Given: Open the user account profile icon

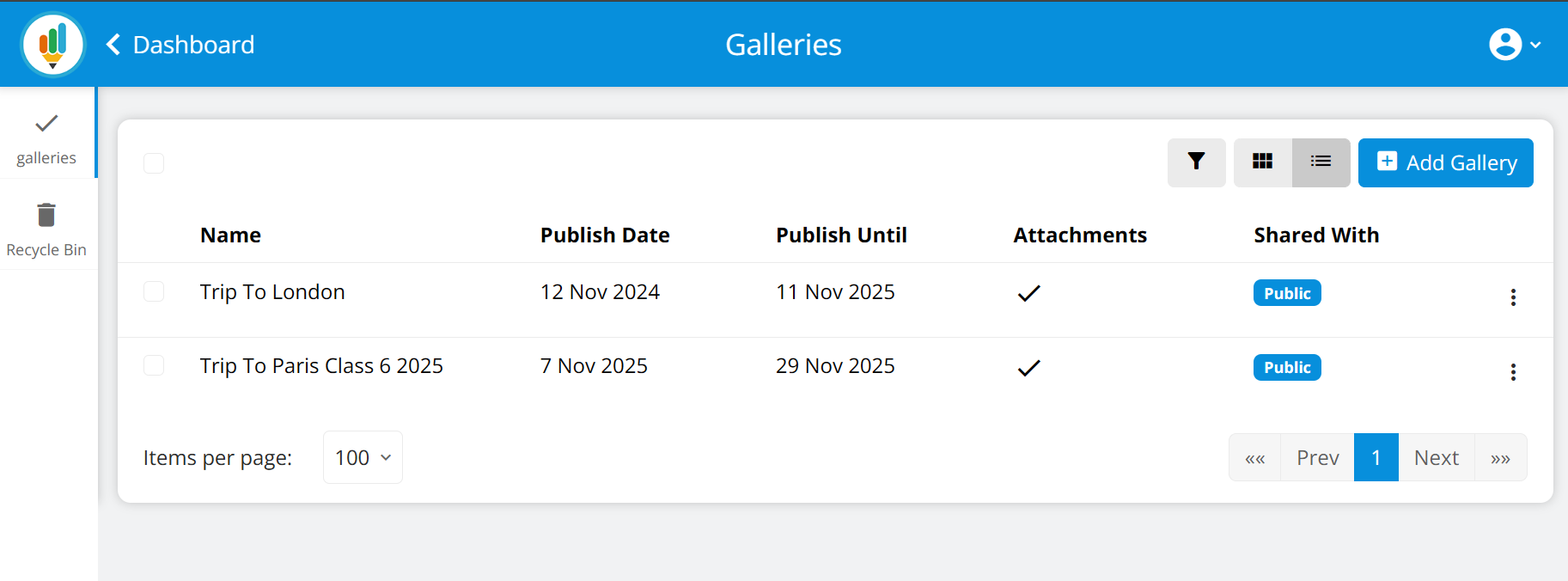Looking at the screenshot, I should 1504,45.
